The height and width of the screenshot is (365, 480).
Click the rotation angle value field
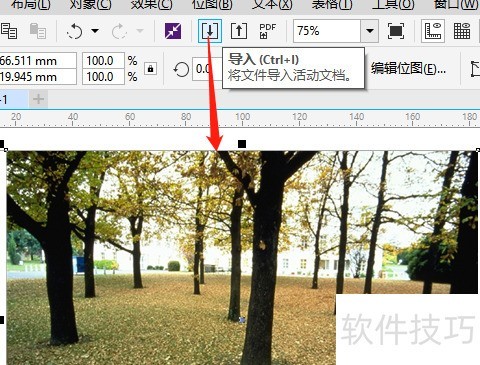click(x=207, y=69)
